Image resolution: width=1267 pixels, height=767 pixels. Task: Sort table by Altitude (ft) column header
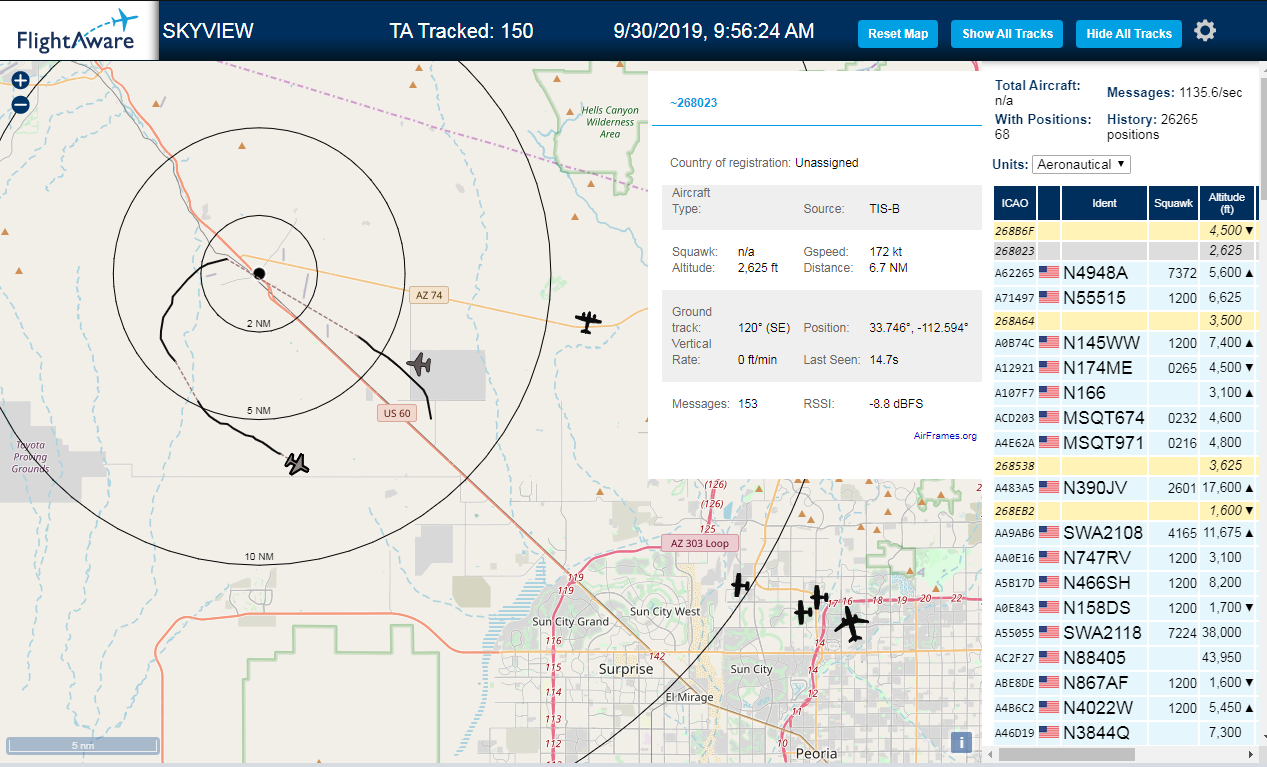click(x=1227, y=203)
